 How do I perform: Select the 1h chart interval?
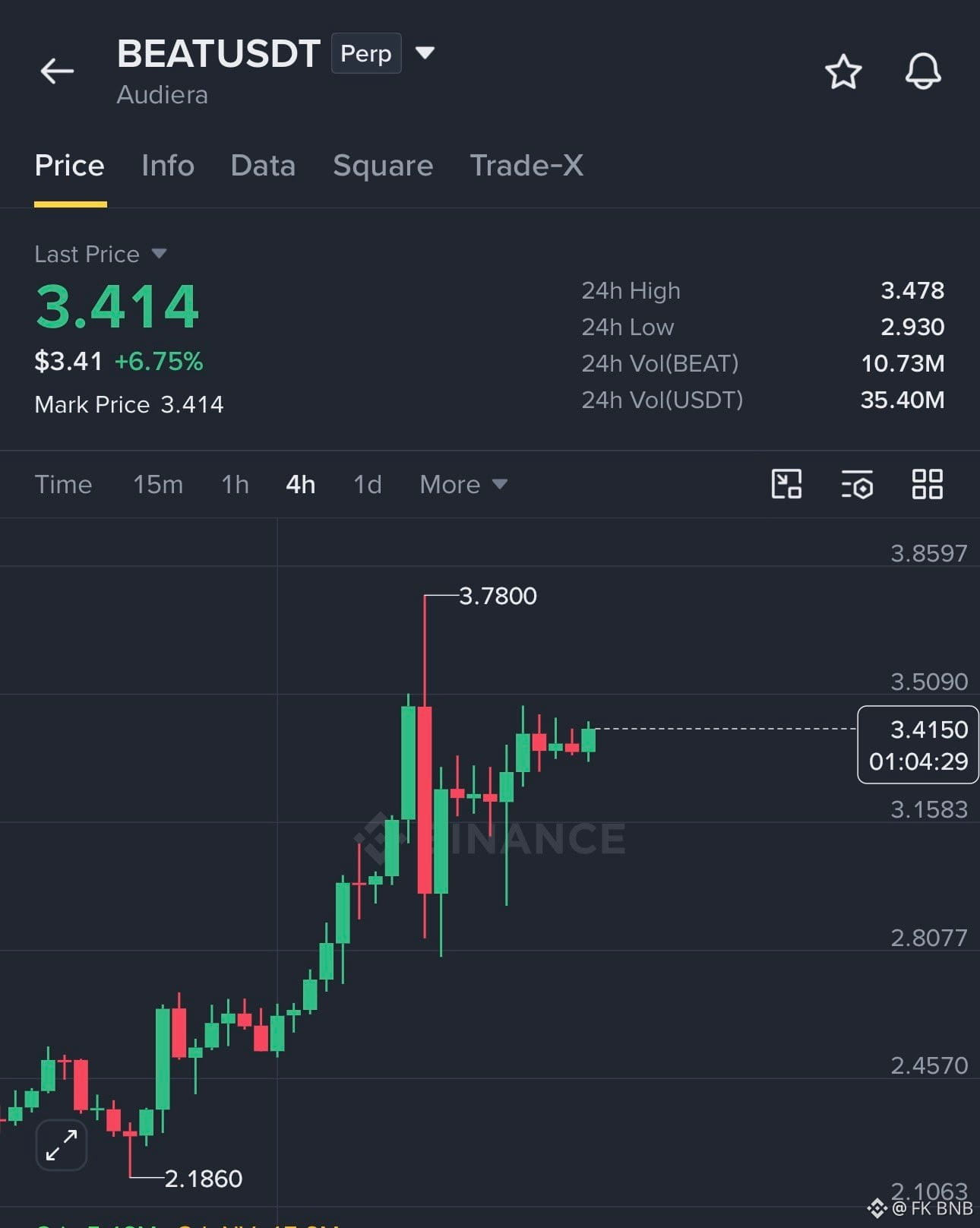point(235,484)
